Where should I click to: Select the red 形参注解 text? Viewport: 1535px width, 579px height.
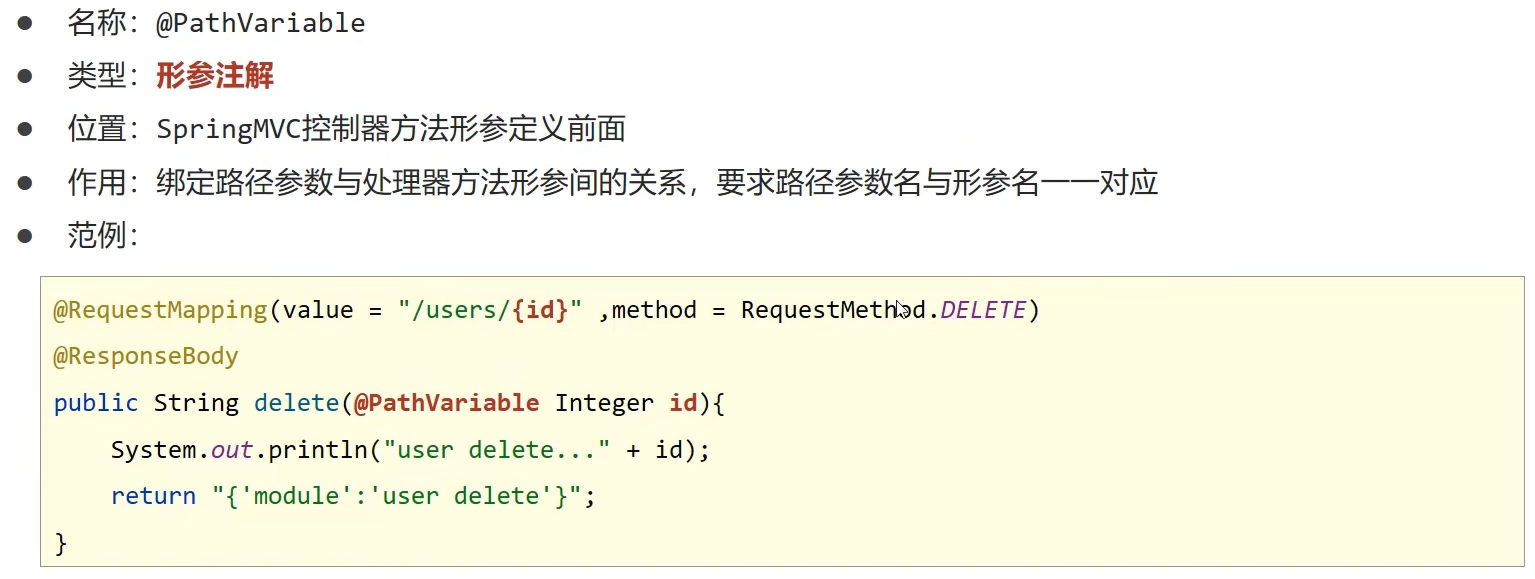coord(215,76)
